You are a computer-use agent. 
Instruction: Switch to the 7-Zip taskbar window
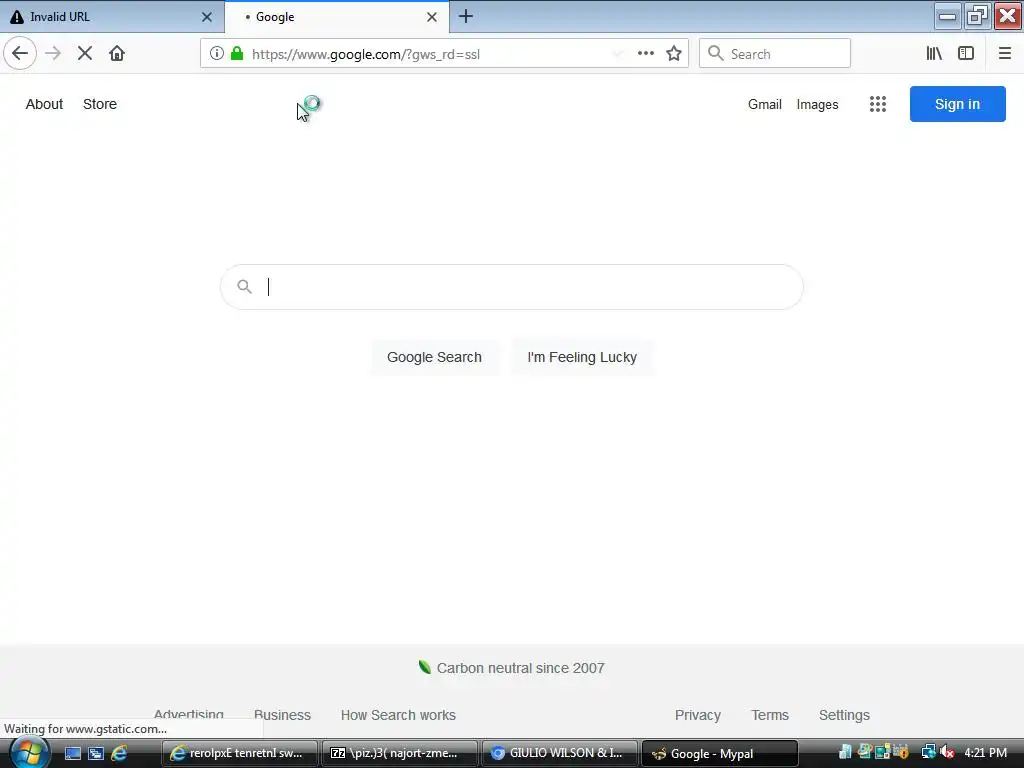tap(399, 753)
